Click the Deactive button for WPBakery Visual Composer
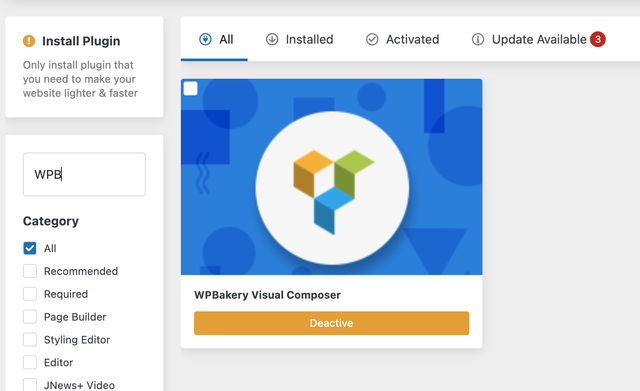The image size is (640, 391). [x=331, y=323]
